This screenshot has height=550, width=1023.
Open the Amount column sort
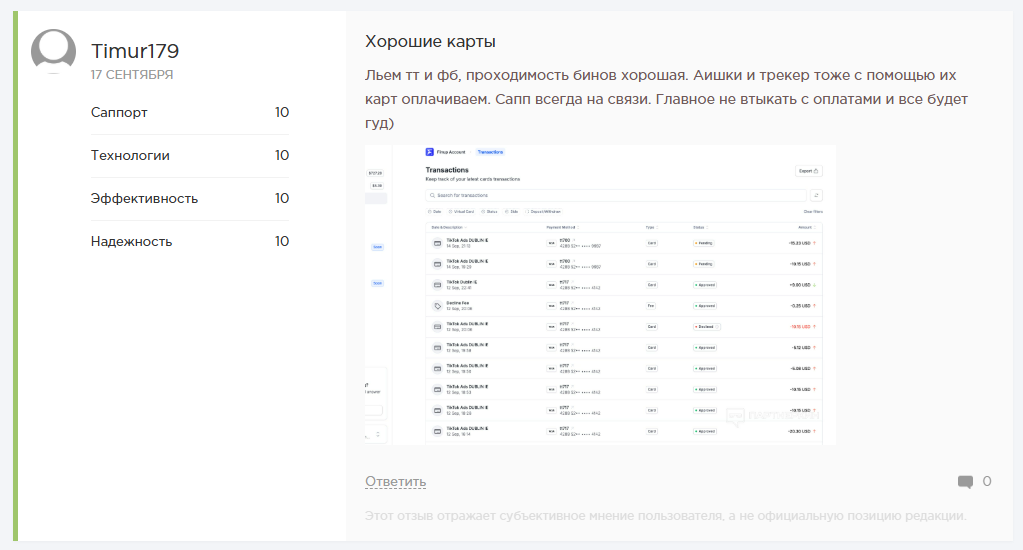pyautogui.click(x=807, y=228)
